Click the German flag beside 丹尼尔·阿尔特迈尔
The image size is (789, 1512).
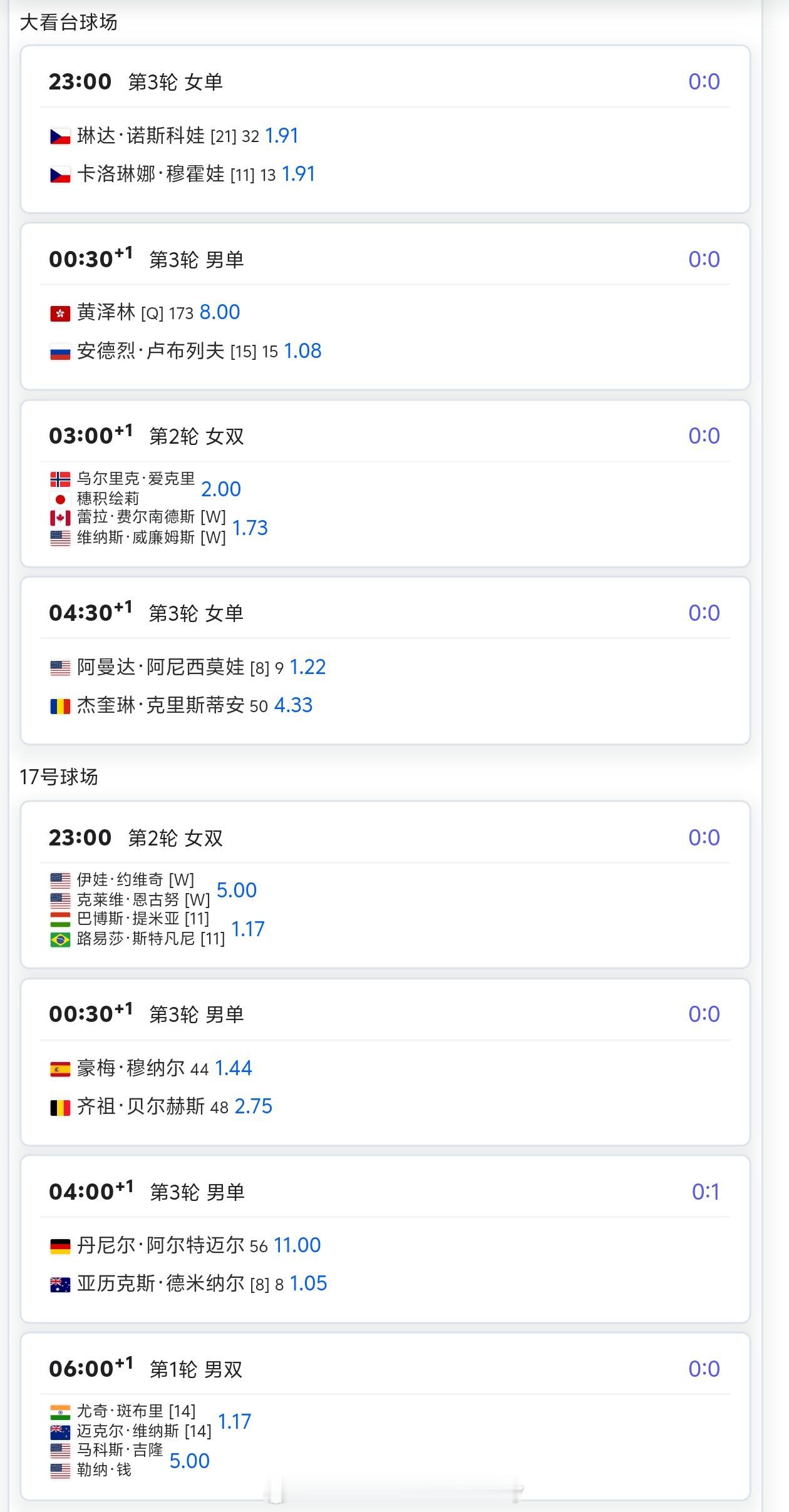click(x=60, y=1247)
